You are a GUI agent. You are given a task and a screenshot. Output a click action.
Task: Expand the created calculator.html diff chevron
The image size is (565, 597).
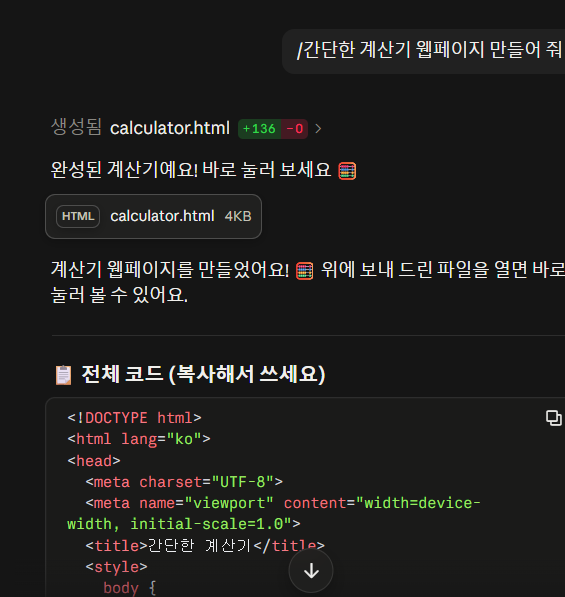coord(318,129)
